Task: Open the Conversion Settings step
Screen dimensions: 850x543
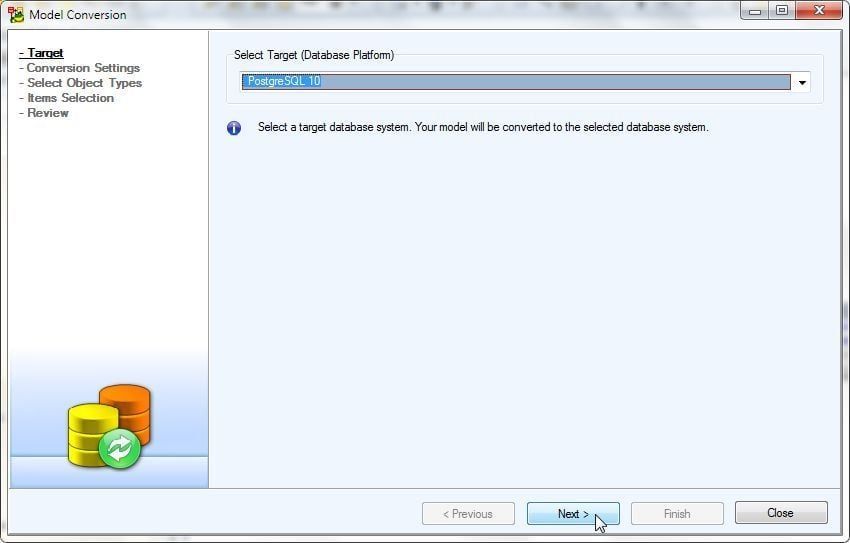Action: (83, 68)
